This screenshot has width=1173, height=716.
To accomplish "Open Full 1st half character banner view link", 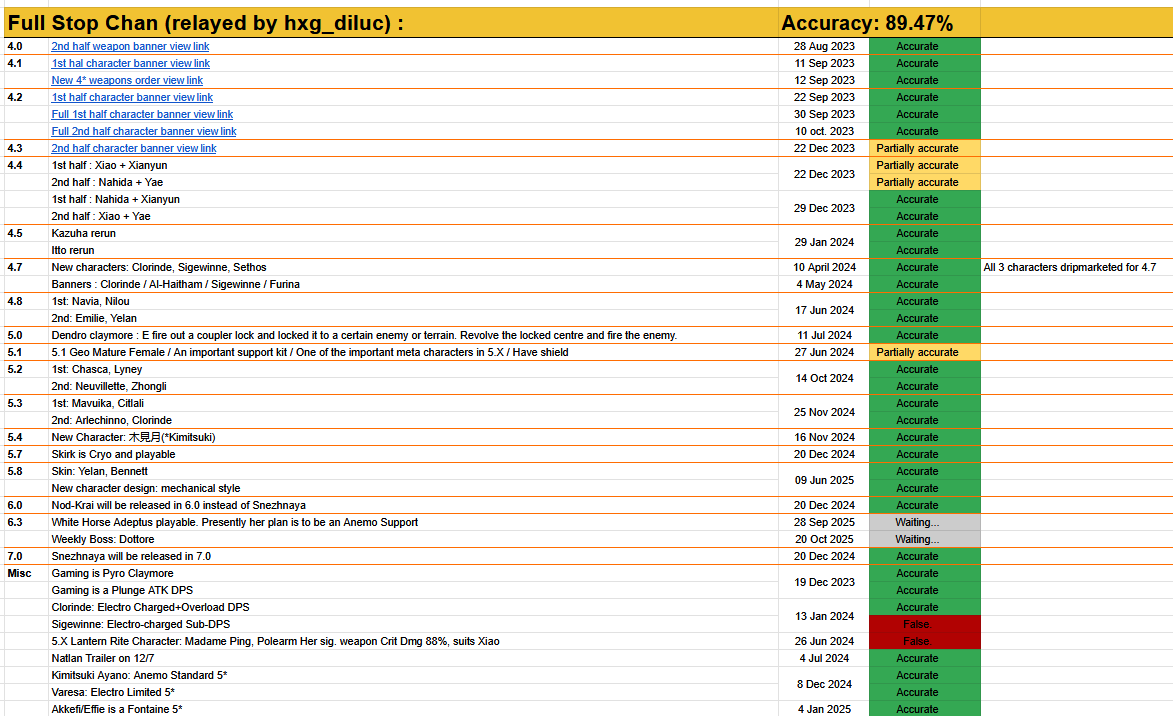I will point(142,114).
